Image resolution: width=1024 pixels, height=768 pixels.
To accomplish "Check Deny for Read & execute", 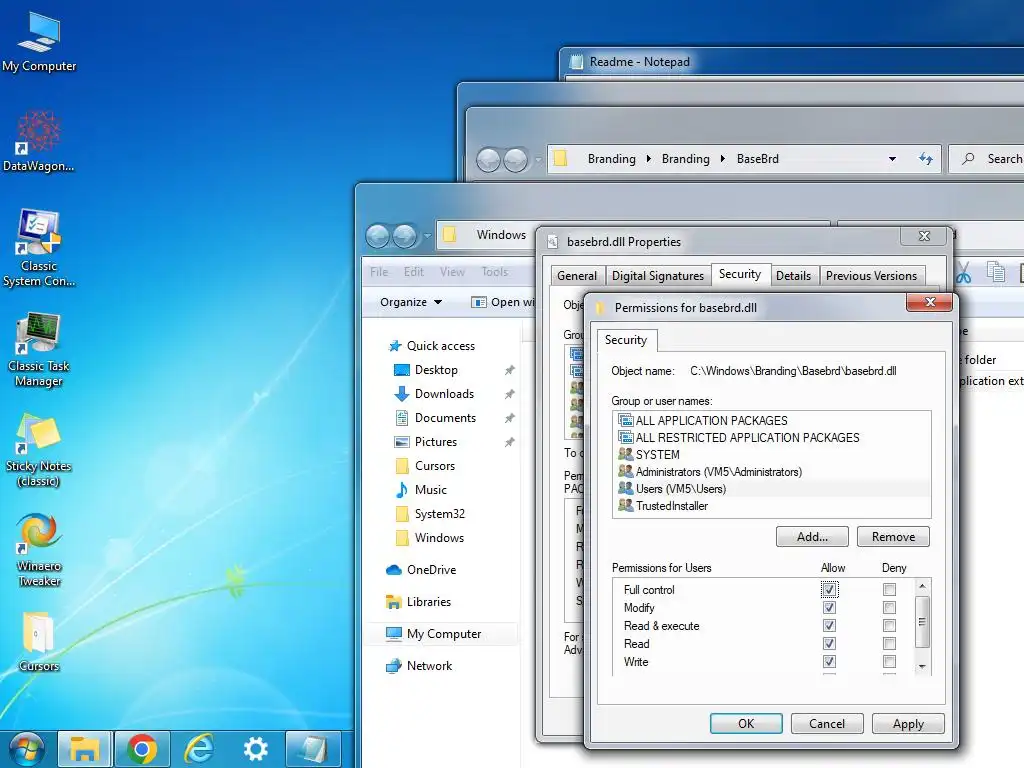I will [889, 626].
